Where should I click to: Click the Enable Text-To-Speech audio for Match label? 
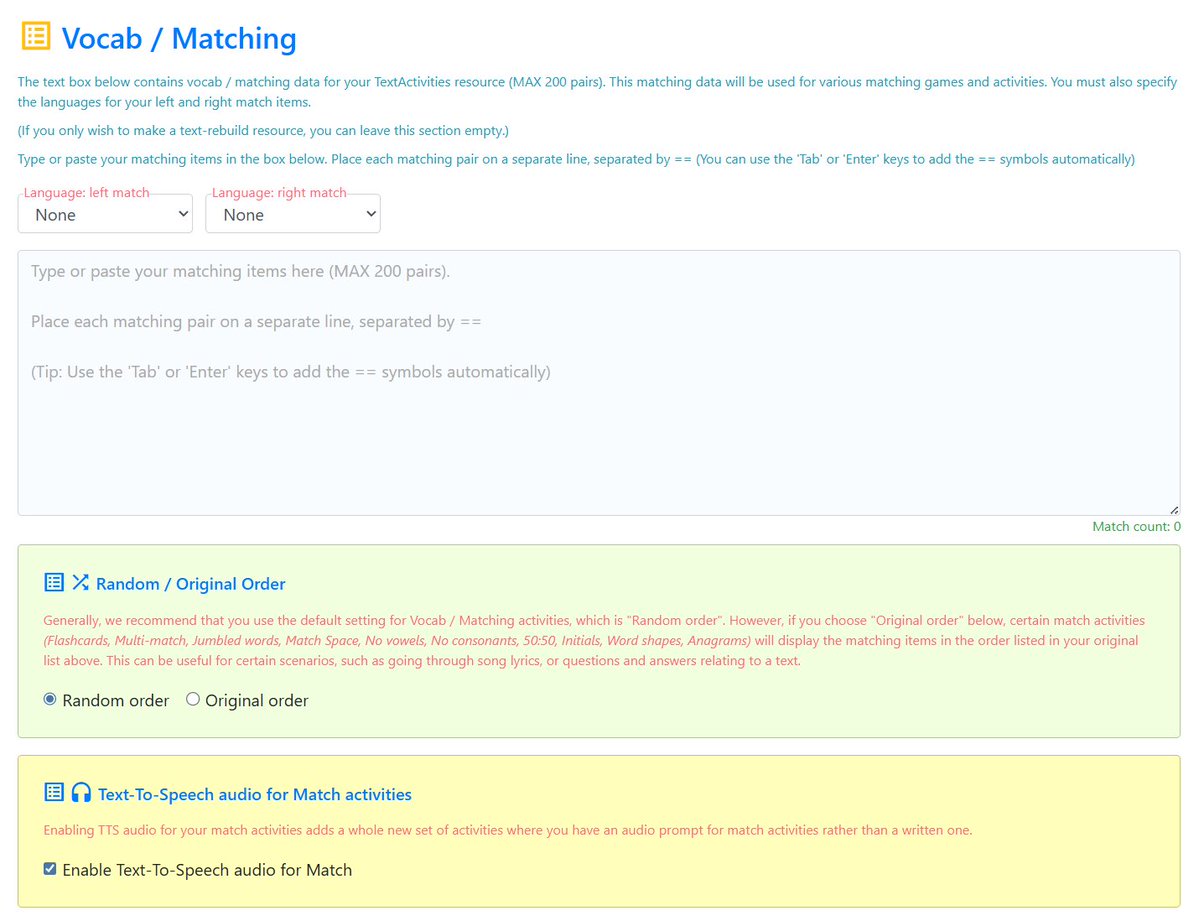207,871
